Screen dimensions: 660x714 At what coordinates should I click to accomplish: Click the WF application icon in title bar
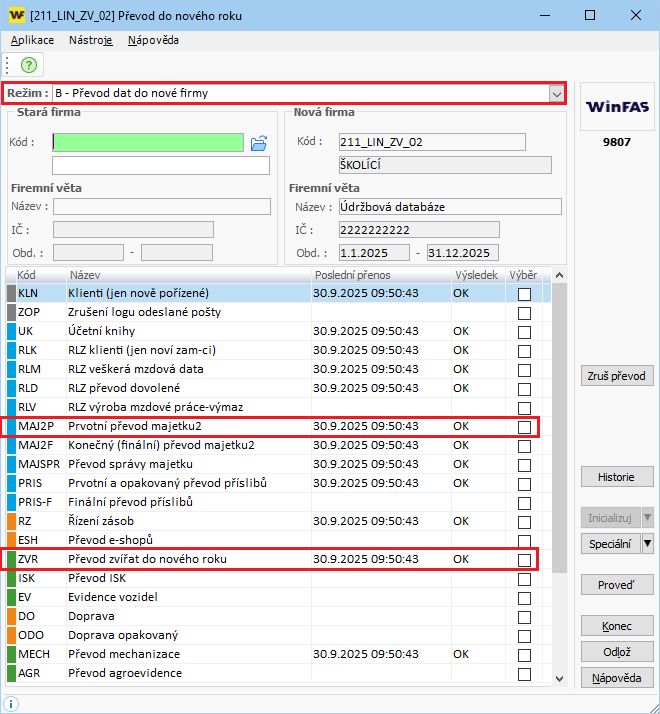tap(15, 15)
